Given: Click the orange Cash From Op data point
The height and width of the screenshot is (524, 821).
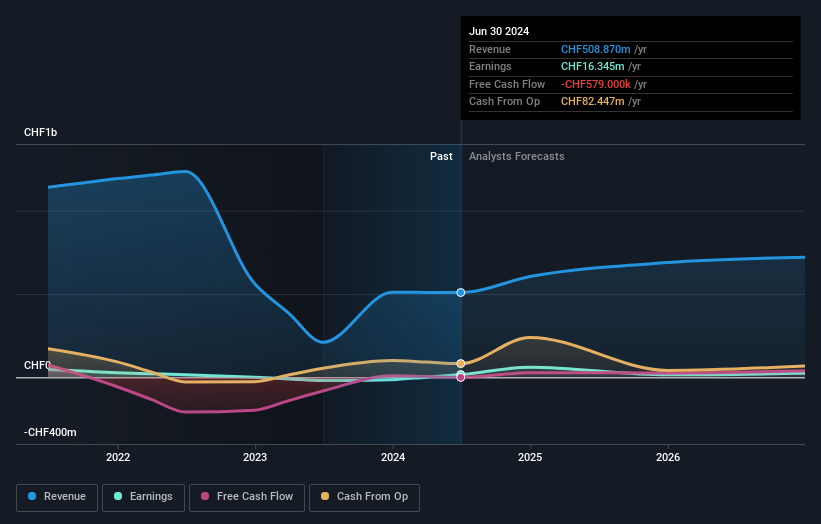Looking at the screenshot, I should pos(461,363).
